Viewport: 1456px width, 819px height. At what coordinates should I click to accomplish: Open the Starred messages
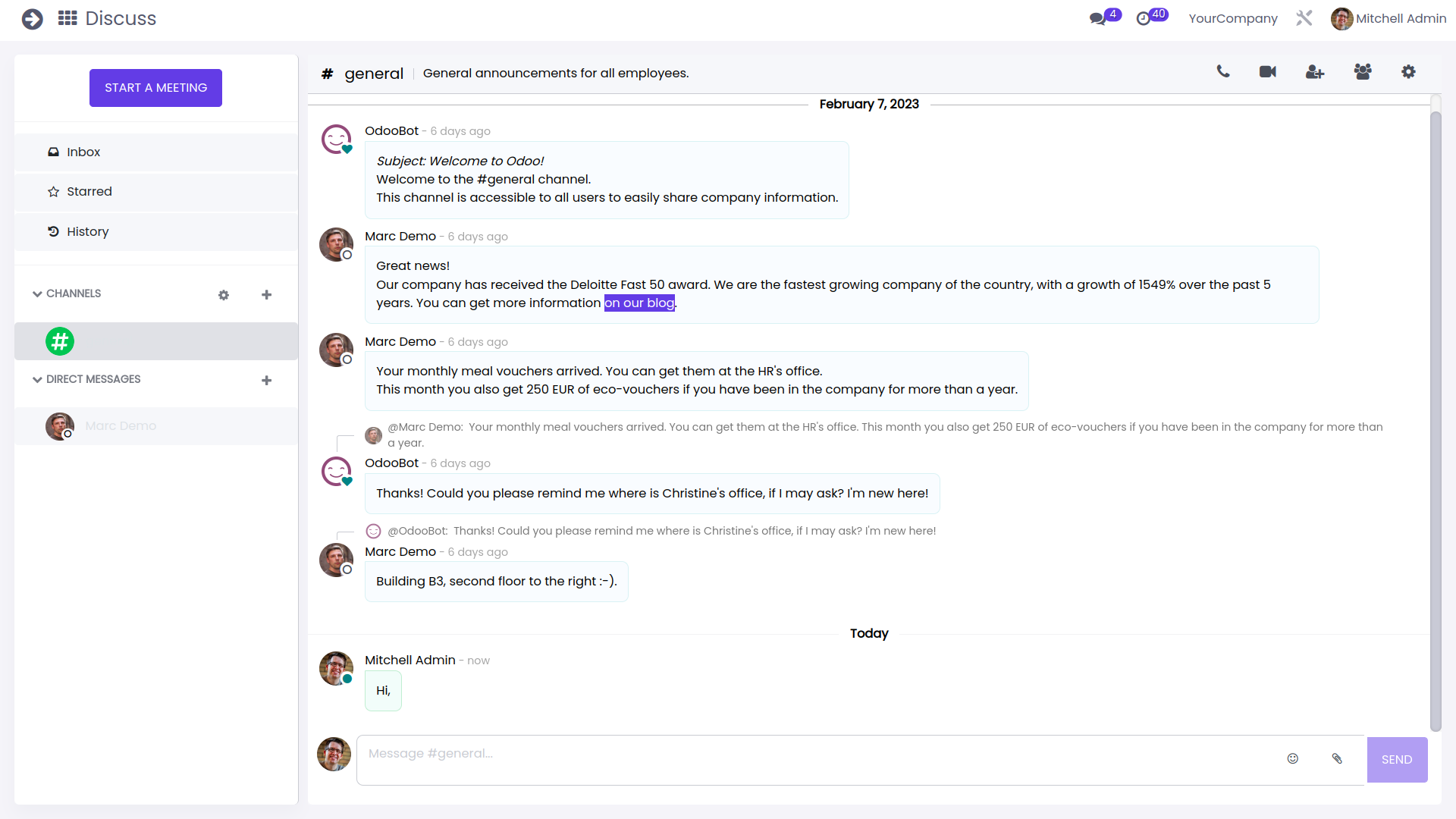(89, 192)
